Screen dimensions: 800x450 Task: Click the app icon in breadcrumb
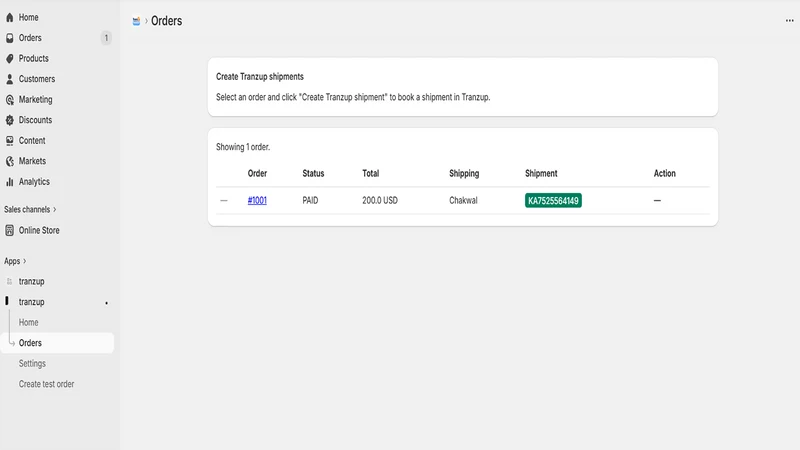point(136,21)
